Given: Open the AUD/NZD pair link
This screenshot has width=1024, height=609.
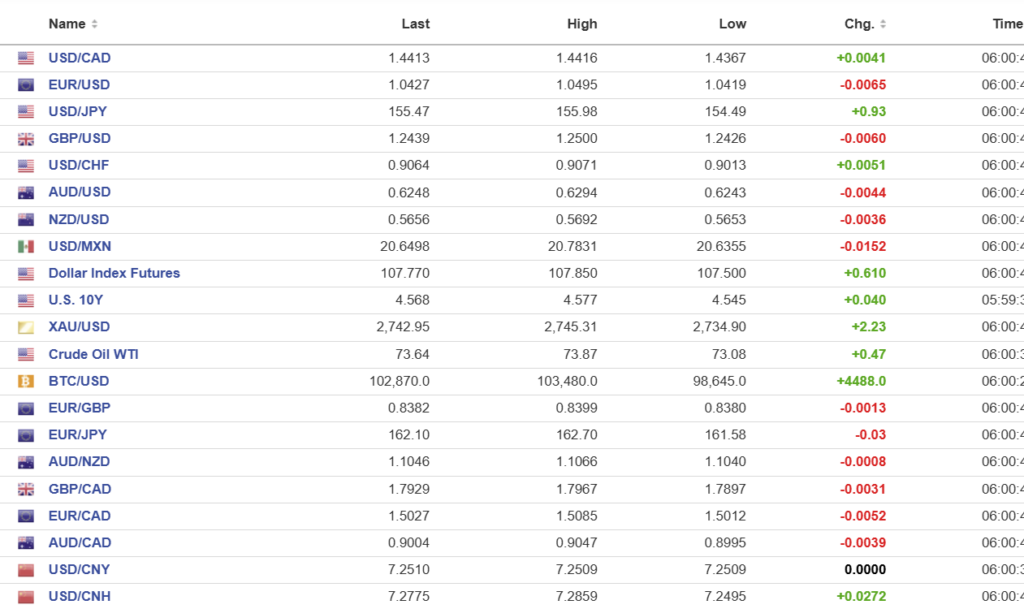Looking at the screenshot, I should click(79, 462).
